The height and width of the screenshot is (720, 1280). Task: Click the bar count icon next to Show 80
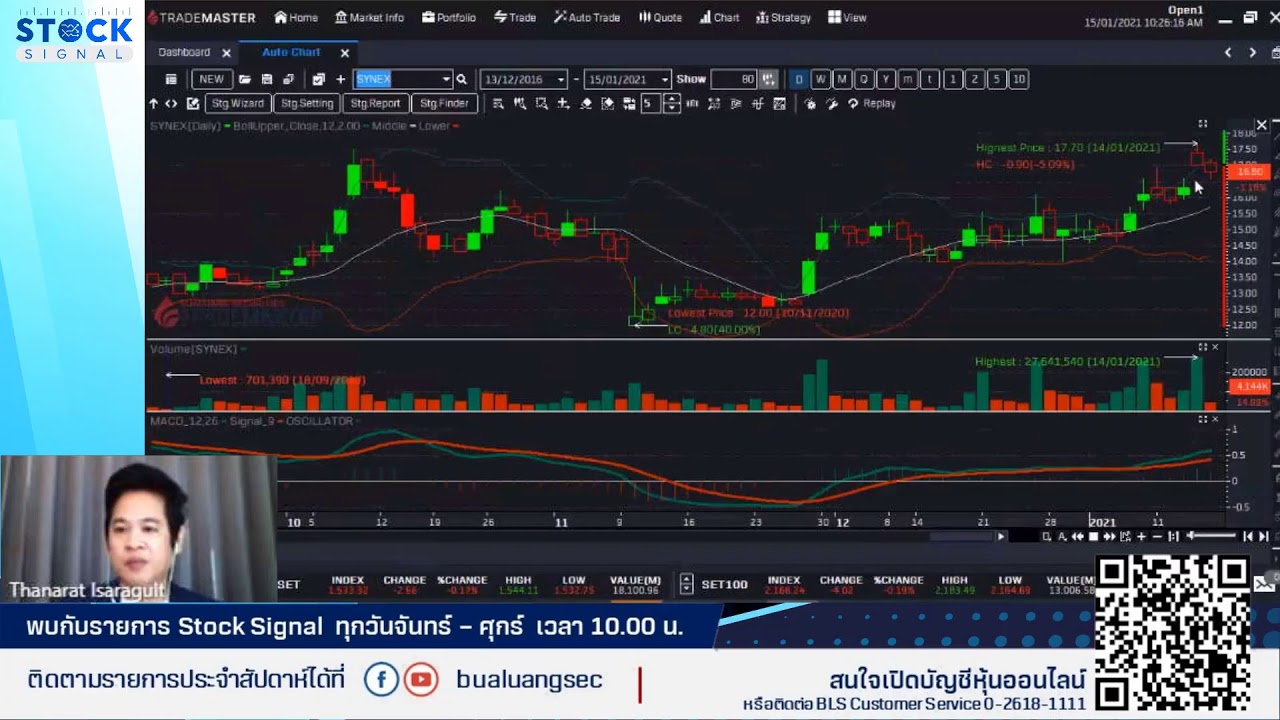(768, 79)
